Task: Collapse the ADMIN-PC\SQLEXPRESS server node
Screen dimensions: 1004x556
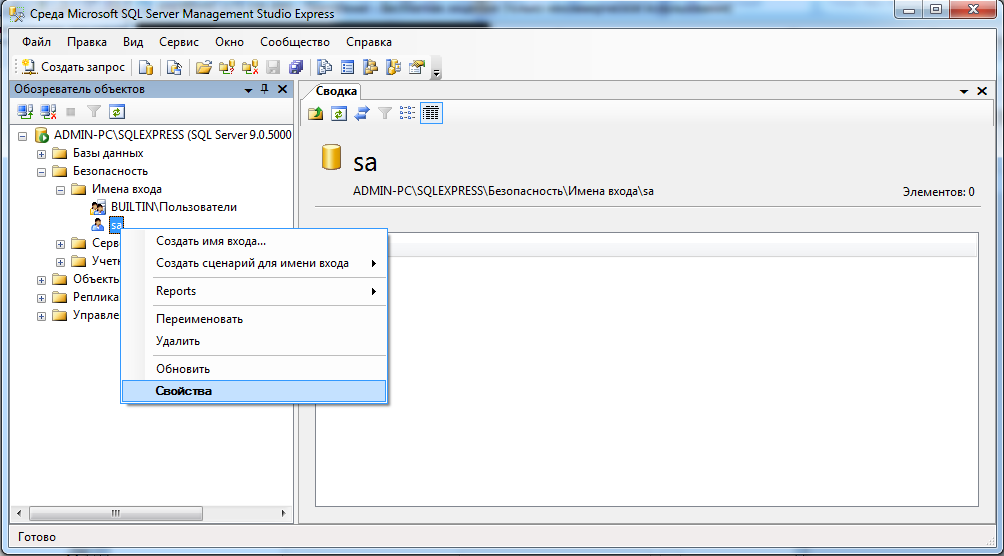Action: pyautogui.click(x=24, y=136)
